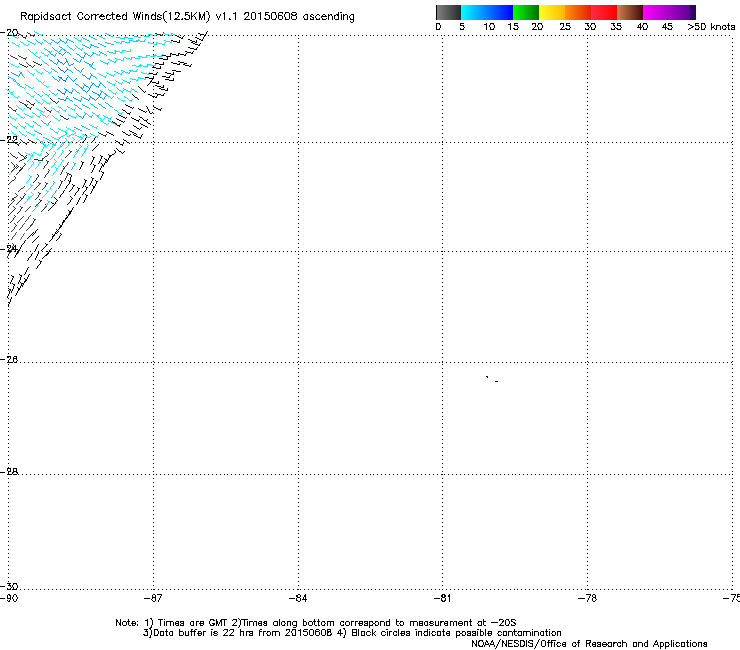Viewport: 740px width, 650px height.
Task: Click the legend label '25'
Action: pos(565,27)
